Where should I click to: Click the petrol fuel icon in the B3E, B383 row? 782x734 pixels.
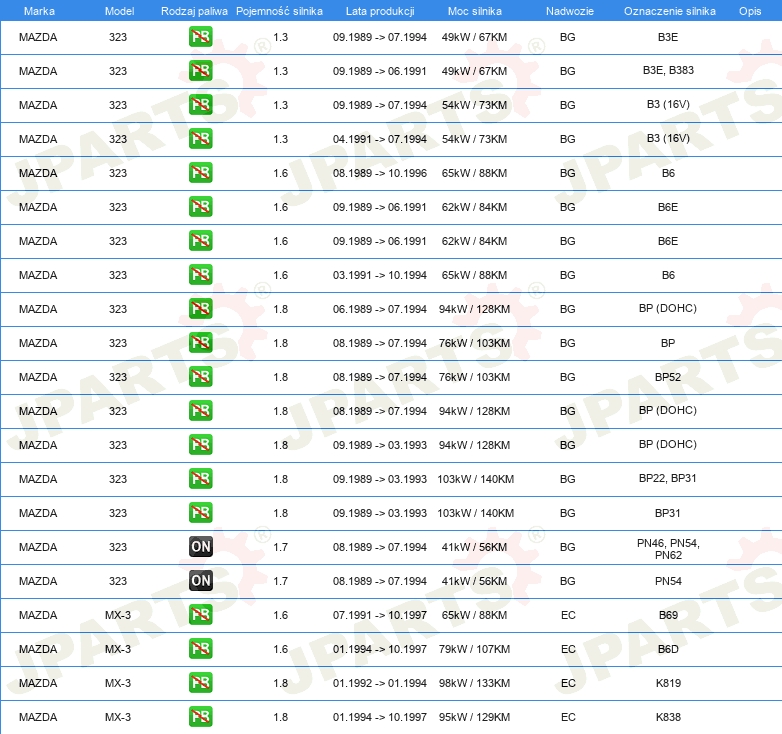(x=200, y=71)
